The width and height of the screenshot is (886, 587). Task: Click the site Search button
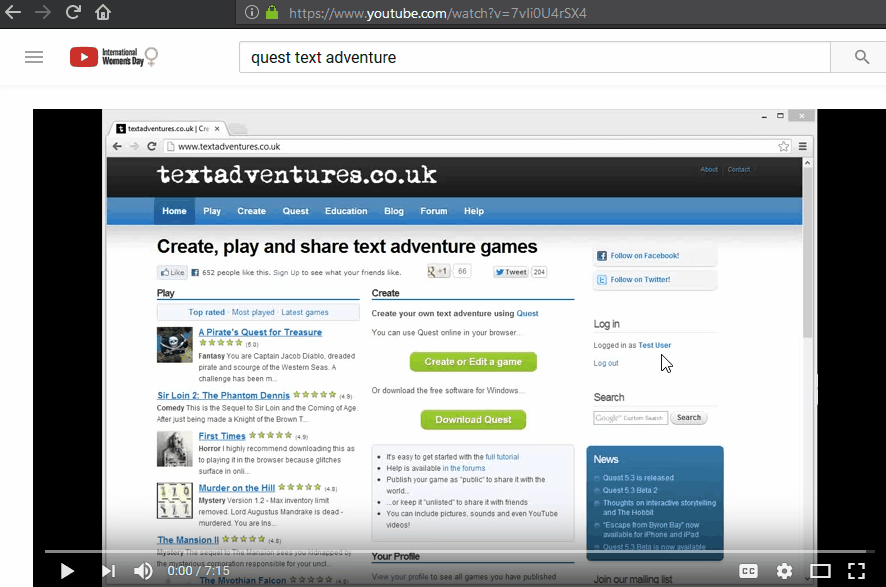pos(689,418)
